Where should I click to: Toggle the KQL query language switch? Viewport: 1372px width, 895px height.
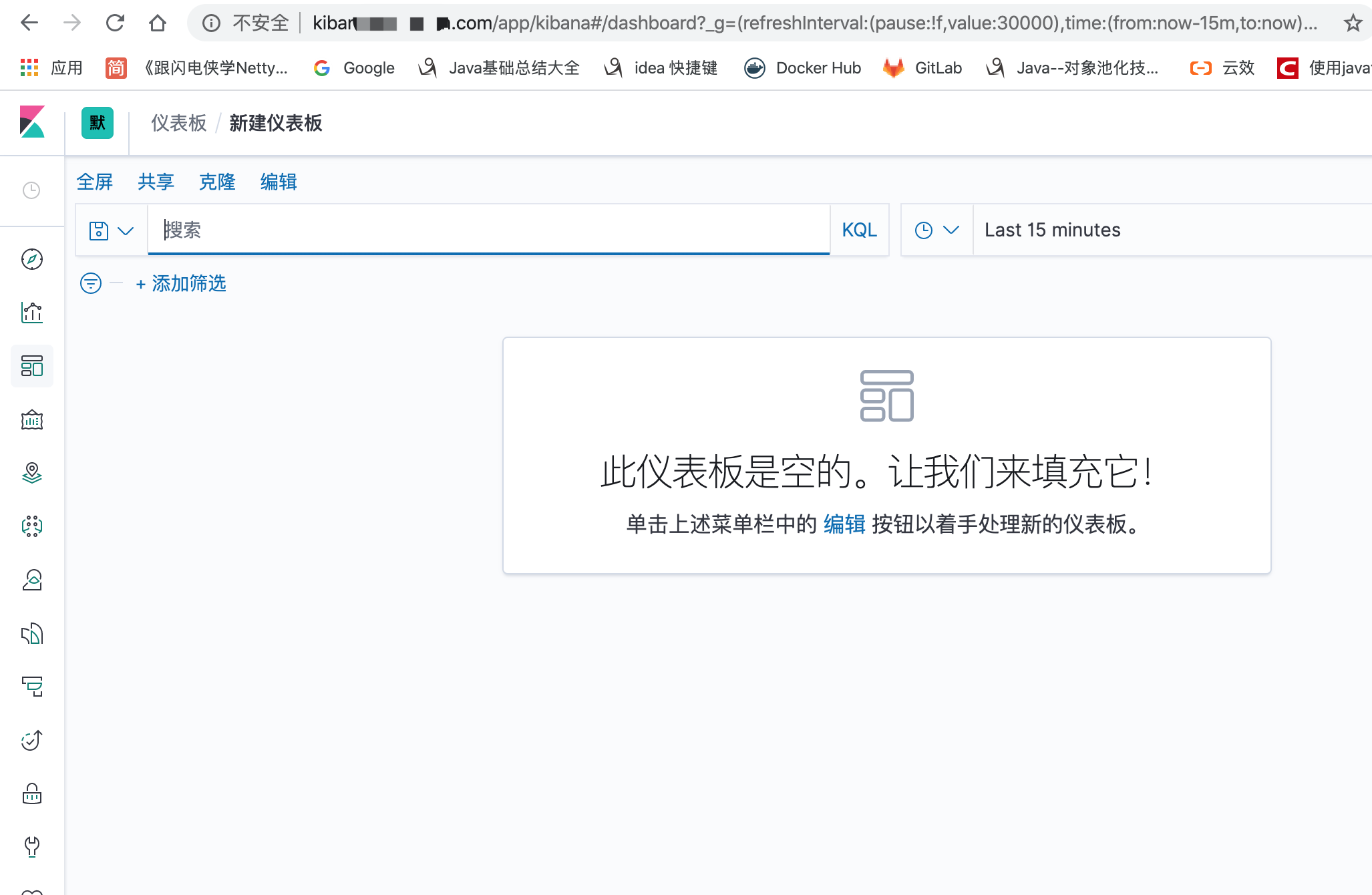point(859,230)
